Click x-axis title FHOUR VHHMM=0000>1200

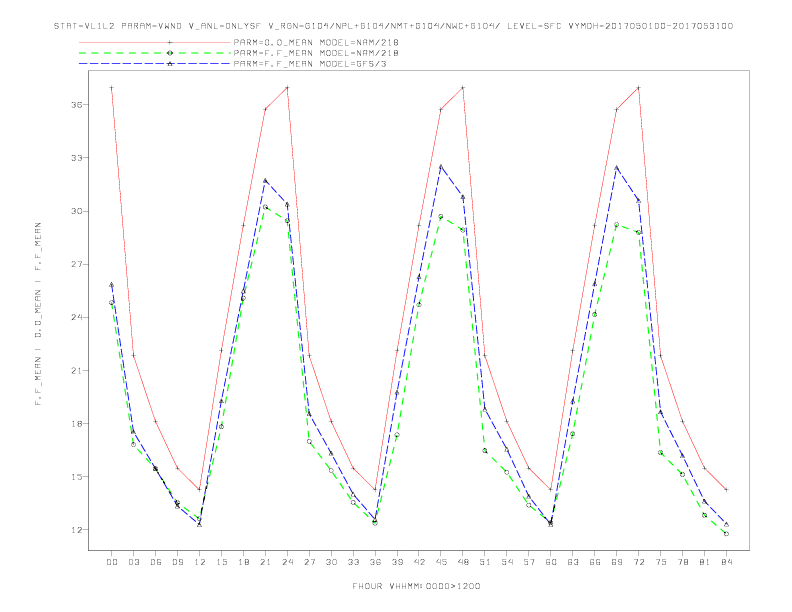[416, 586]
